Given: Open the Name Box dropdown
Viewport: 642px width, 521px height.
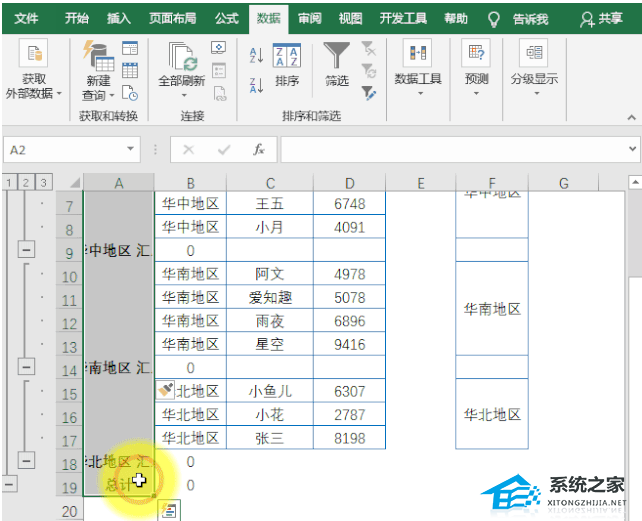Looking at the screenshot, I should coord(131,149).
